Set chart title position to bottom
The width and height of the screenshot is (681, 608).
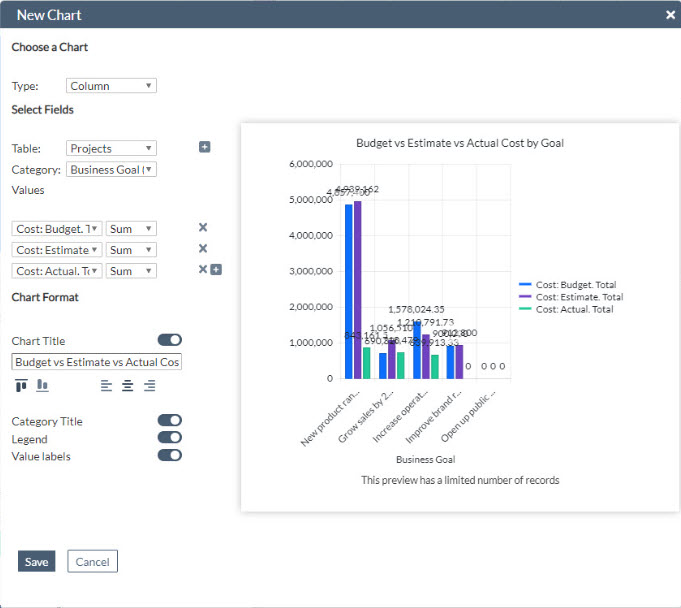tap(42, 385)
